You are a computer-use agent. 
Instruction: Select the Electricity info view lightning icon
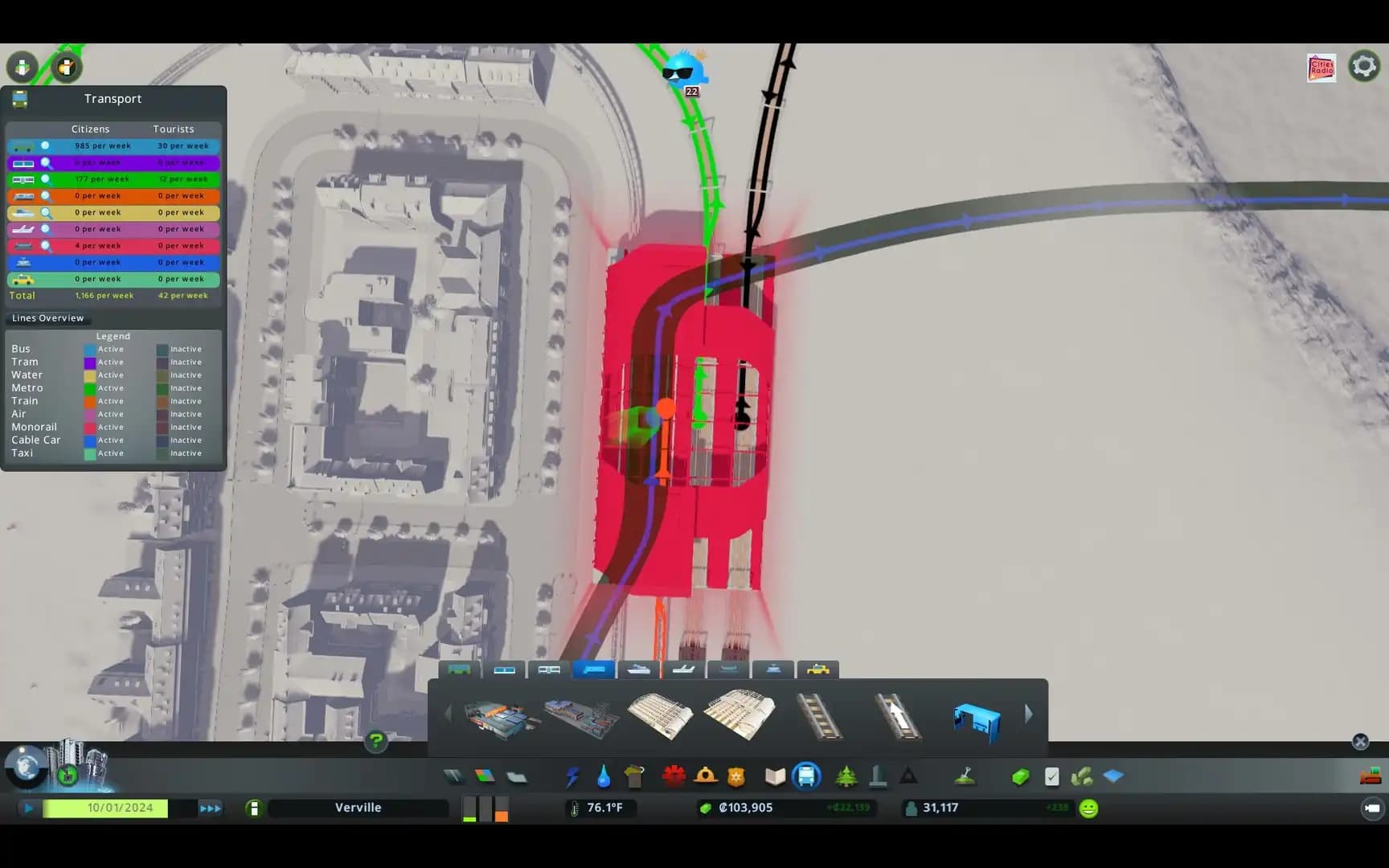[573, 776]
